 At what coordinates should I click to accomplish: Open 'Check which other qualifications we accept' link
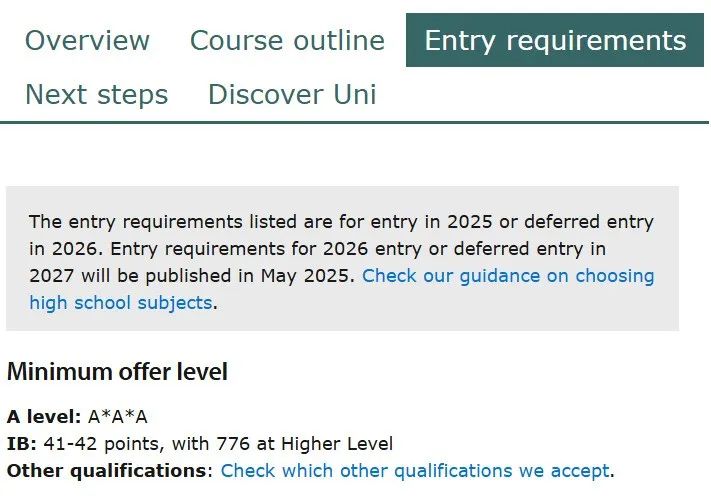(415, 471)
